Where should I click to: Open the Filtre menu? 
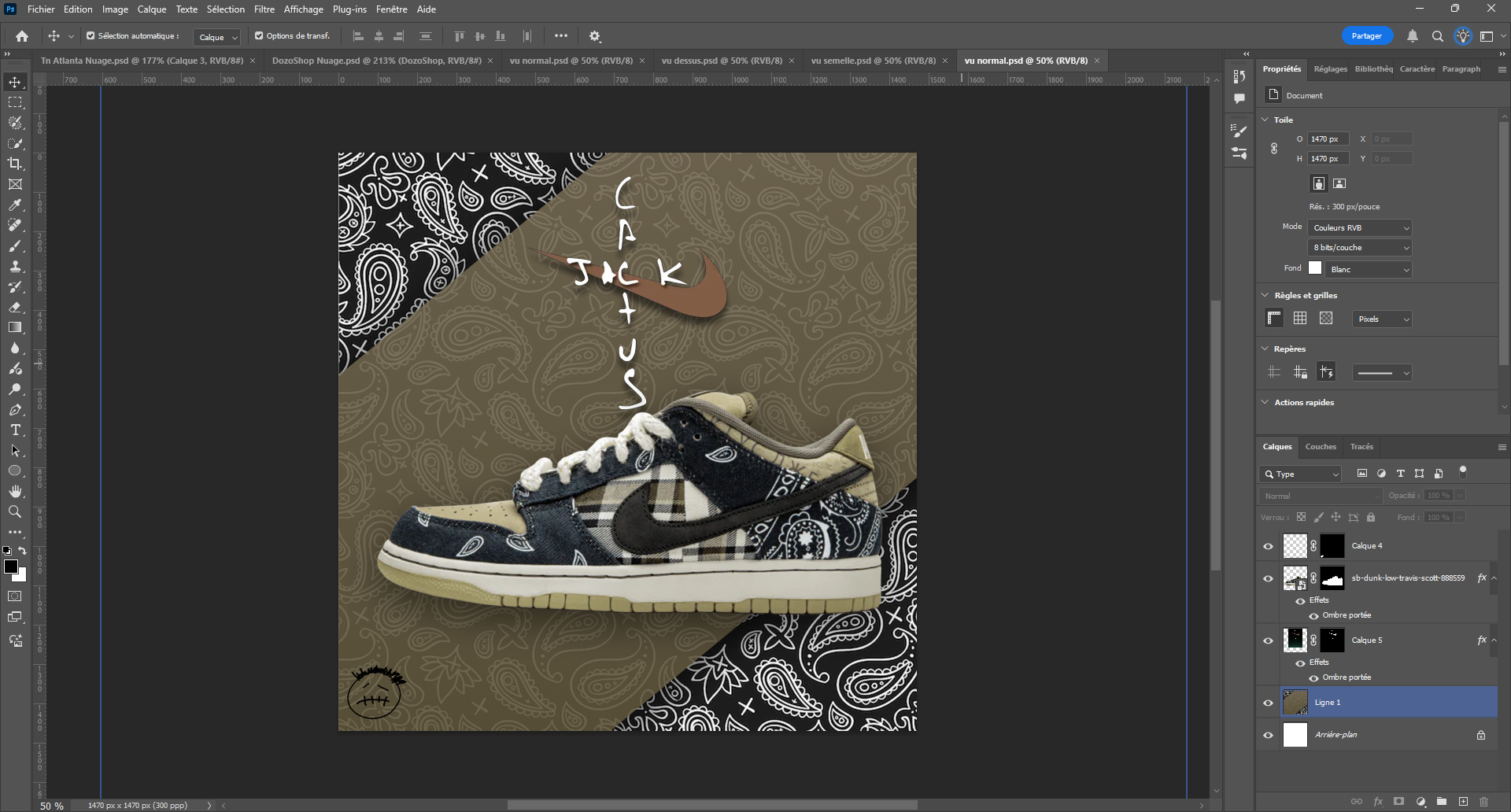click(x=264, y=9)
